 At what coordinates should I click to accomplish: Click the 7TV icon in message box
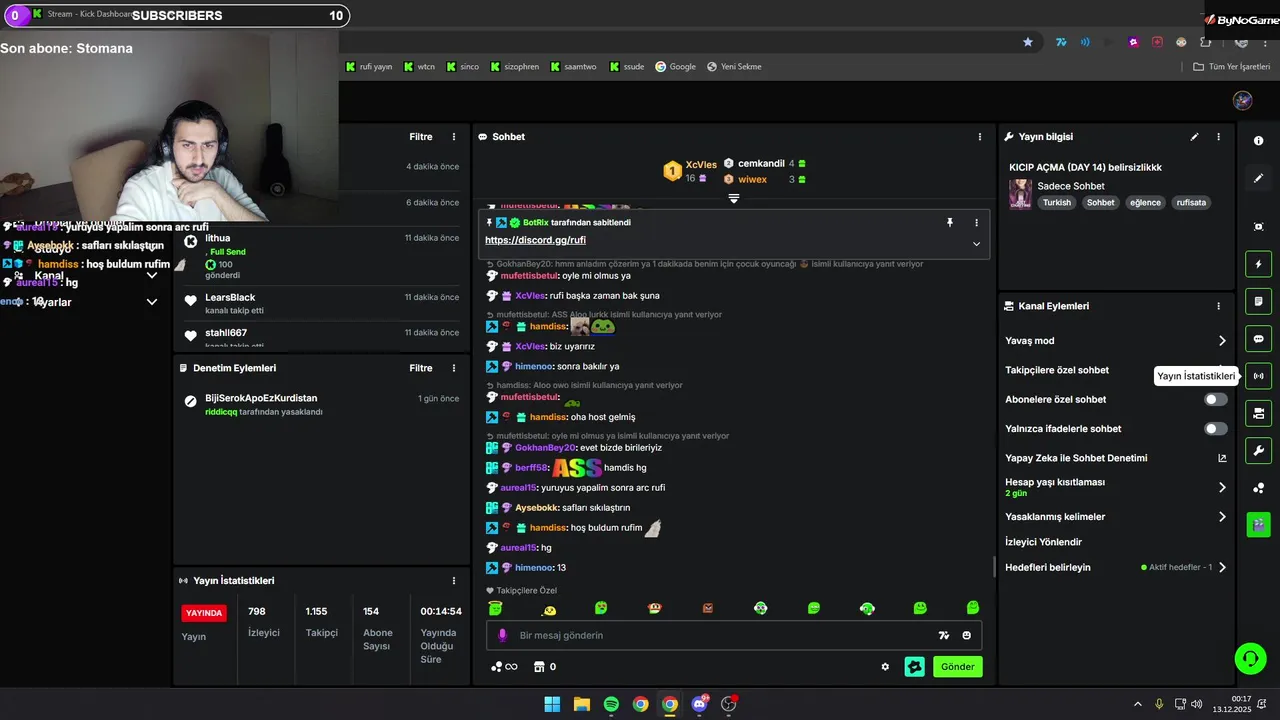[943, 635]
